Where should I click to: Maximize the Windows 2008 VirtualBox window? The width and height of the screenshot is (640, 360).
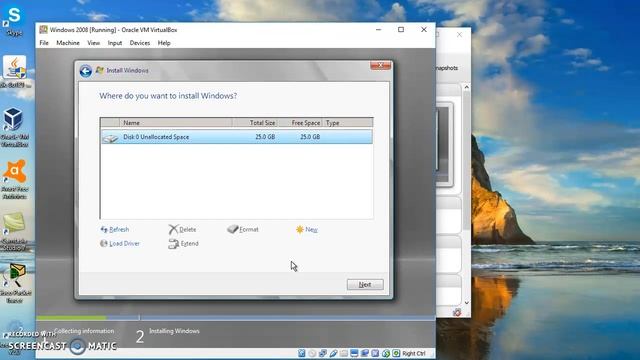[x=401, y=29]
